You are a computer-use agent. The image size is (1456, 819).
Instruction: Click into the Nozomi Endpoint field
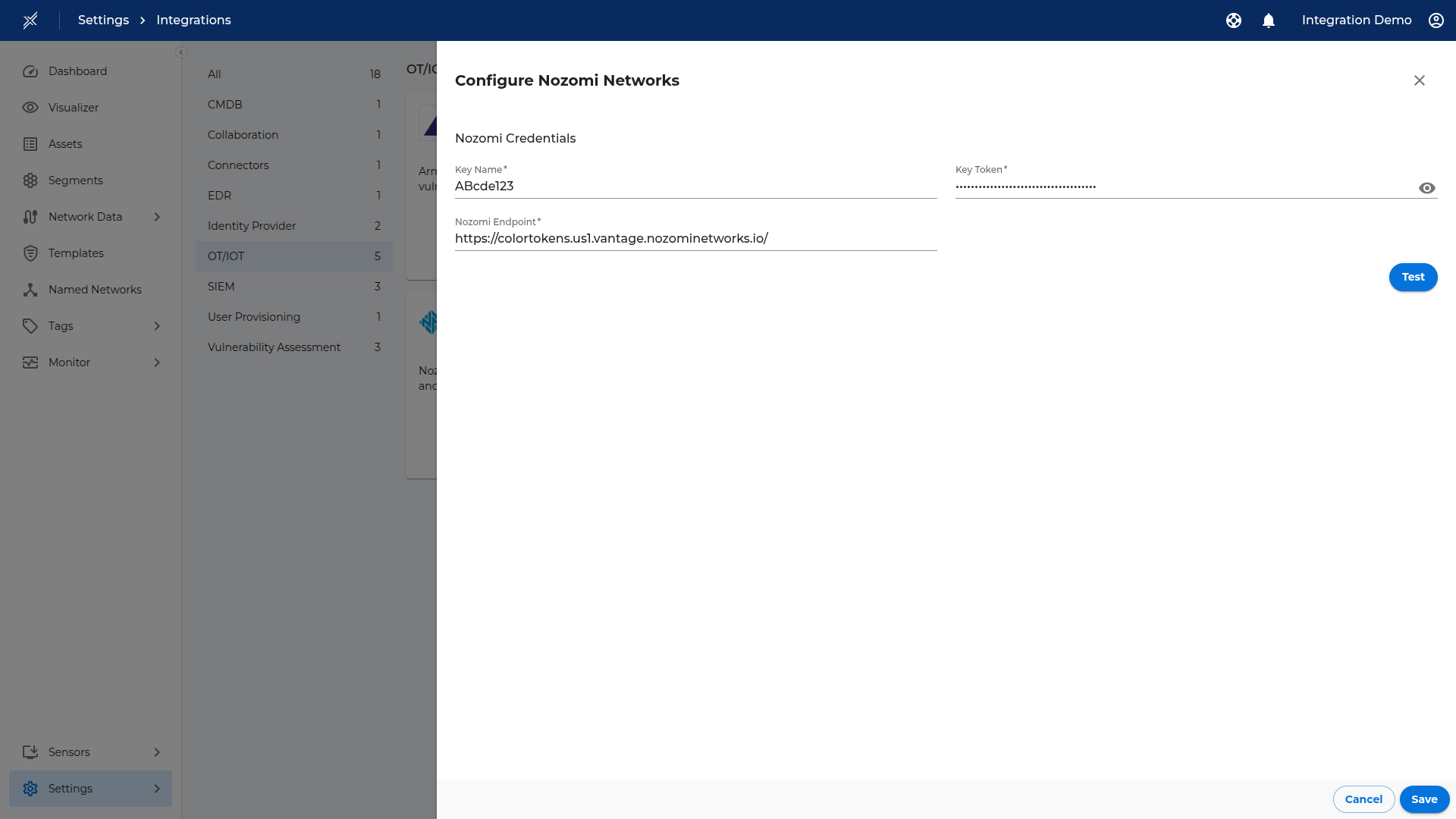[x=695, y=239]
